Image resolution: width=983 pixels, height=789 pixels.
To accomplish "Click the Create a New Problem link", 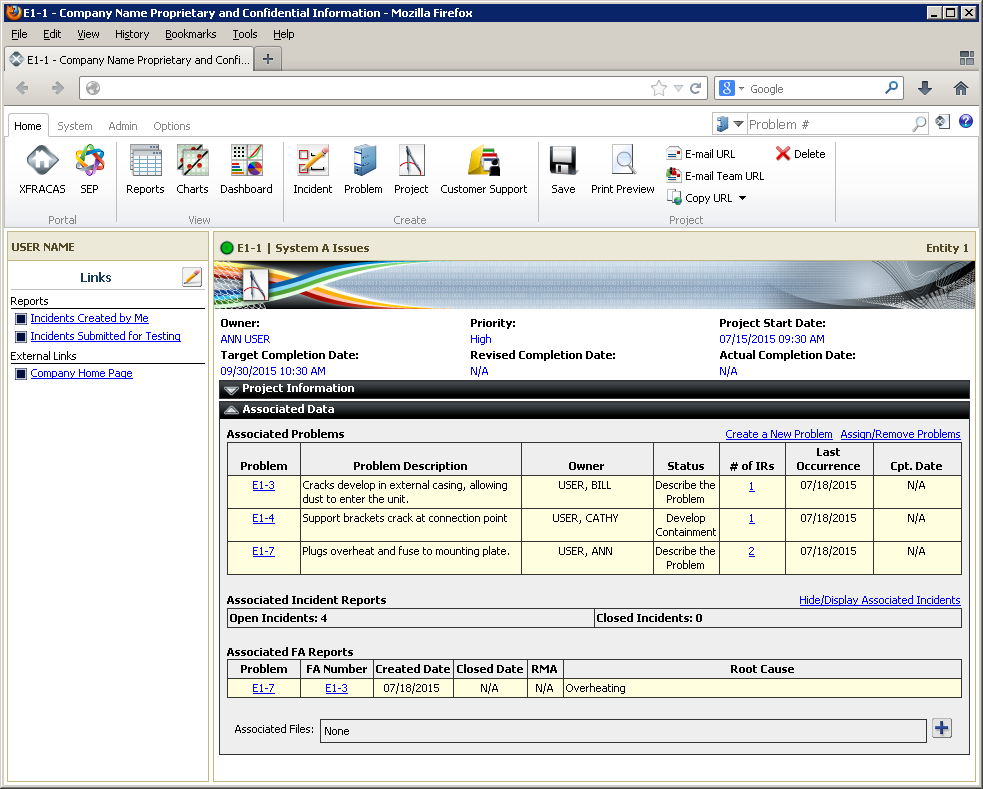I will (778, 434).
